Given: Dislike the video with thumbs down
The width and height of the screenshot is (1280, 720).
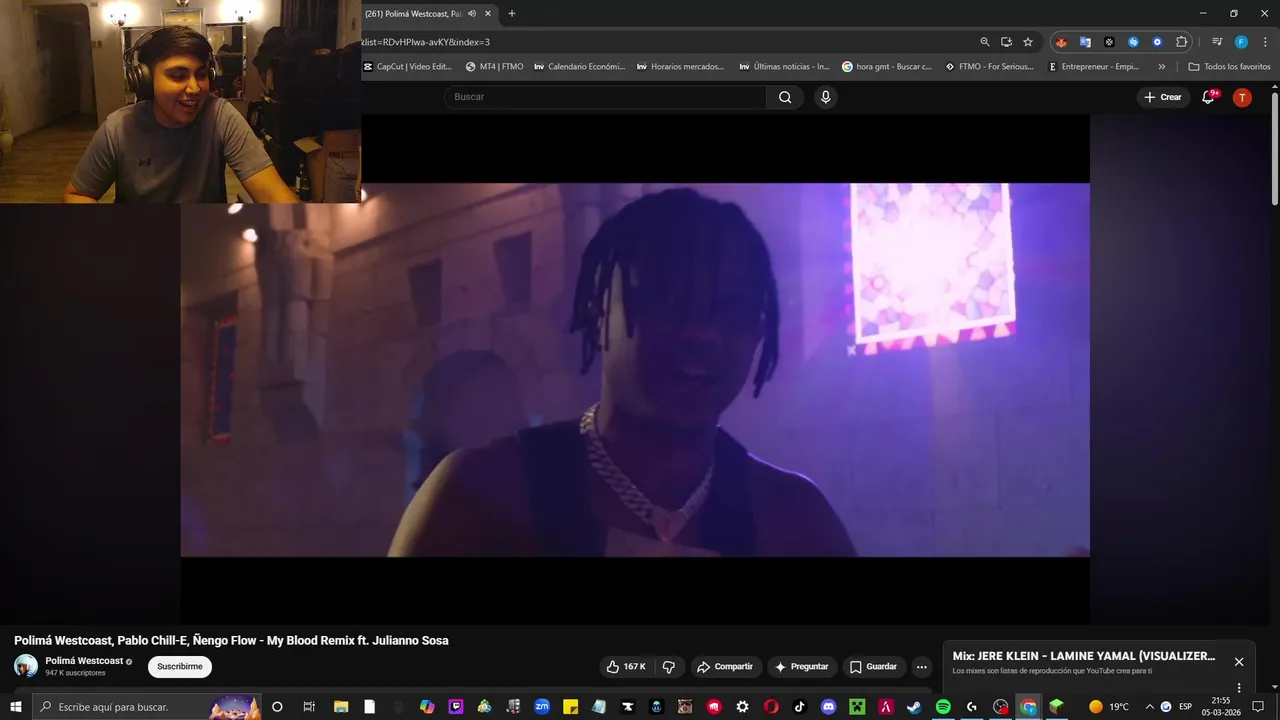Looking at the screenshot, I should [669, 667].
